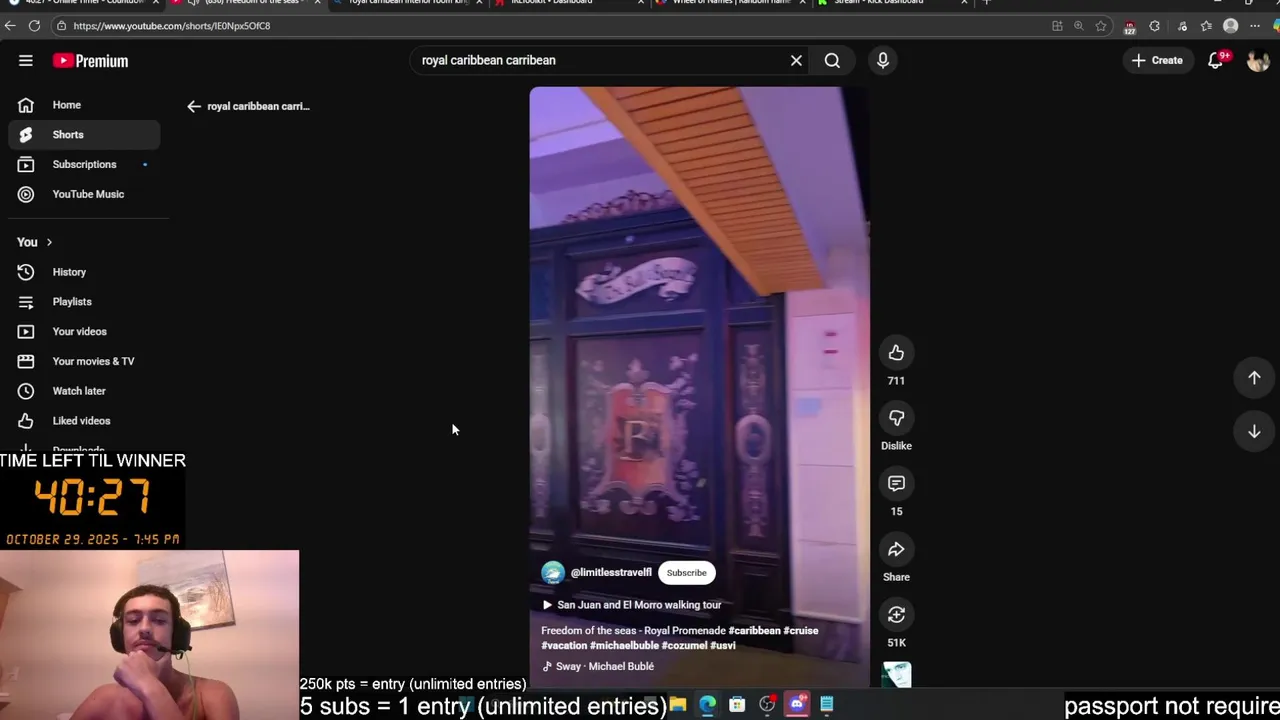Open Liked videos list
Image resolution: width=1280 pixels, height=720 pixels.
pyautogui.click(x=84, y=421)
